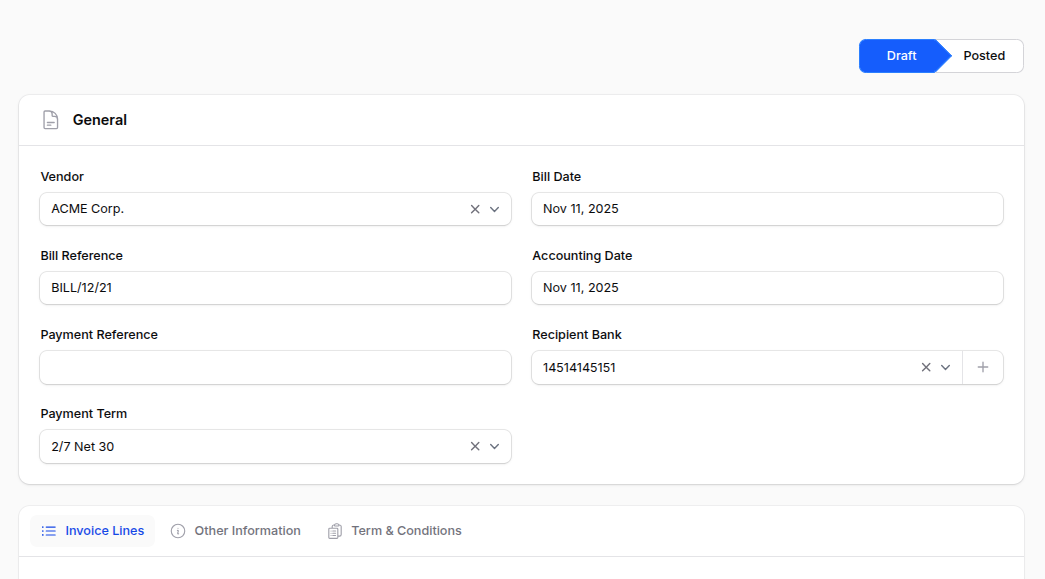Focus the Payment Reference input field
The height and width of the screenshot is (579, 1045).
[x=275, y=367]
